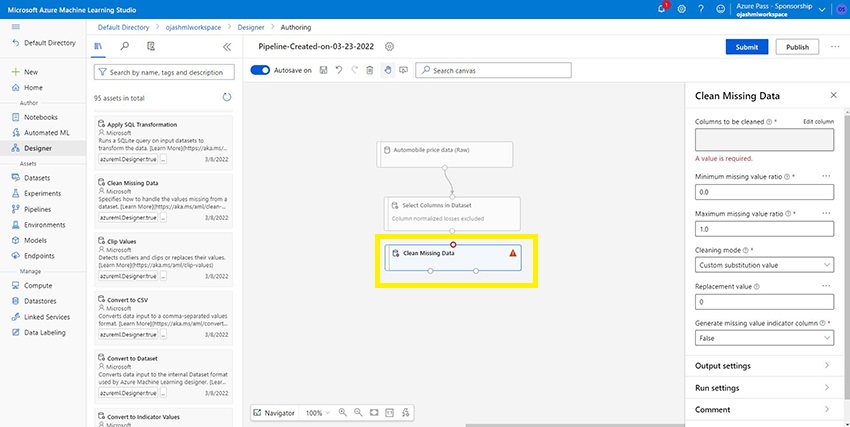Expand the Output settings section
This screenshot has width=850, height=427.
coord(763,366)
